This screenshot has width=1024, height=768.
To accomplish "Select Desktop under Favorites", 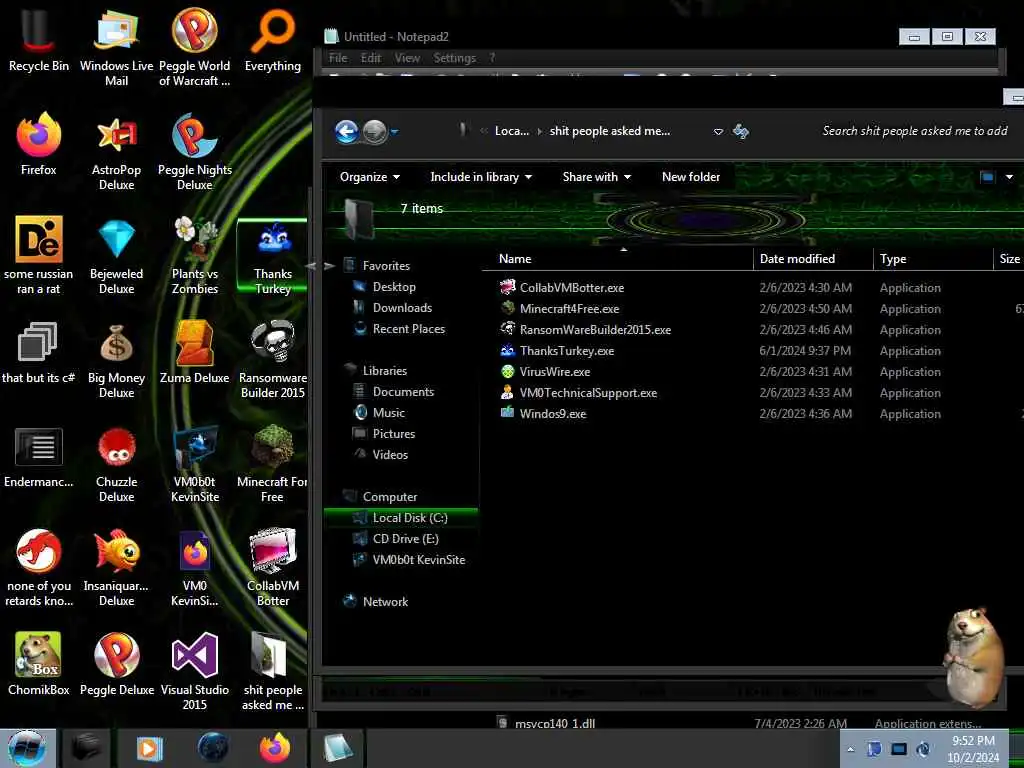I will point(394,287).
